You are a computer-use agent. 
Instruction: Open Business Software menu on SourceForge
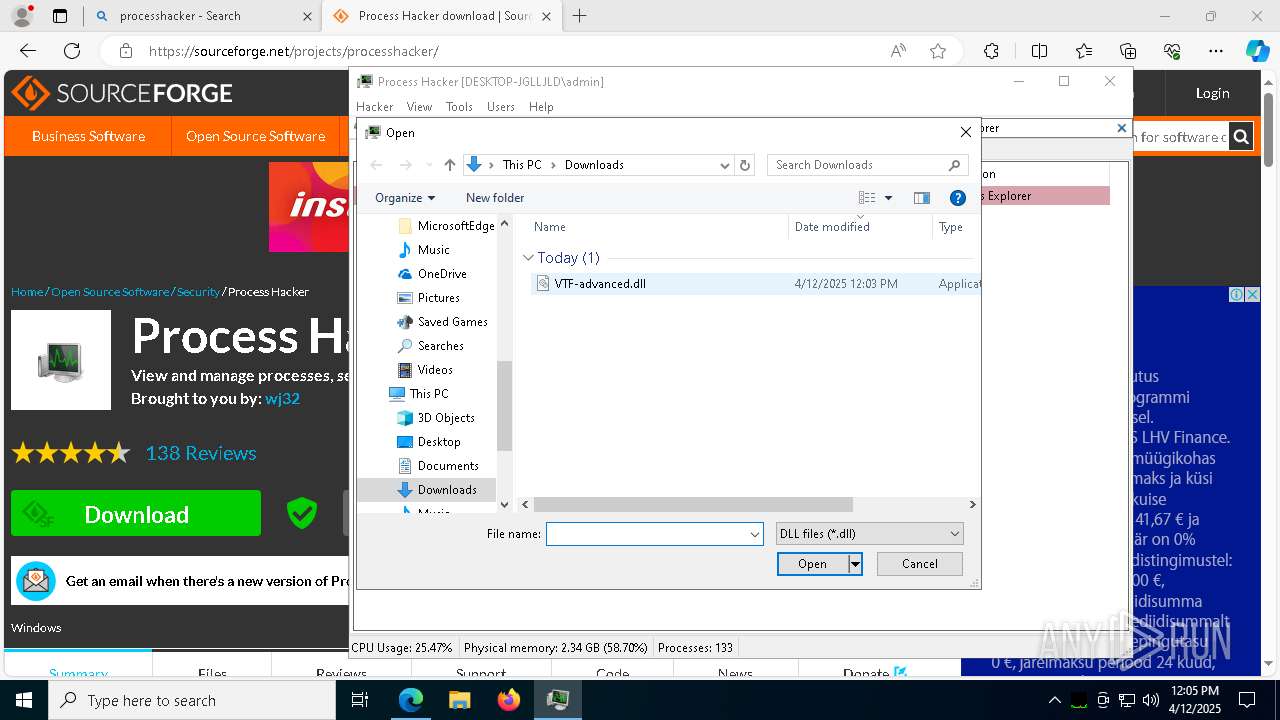[88, 136]
